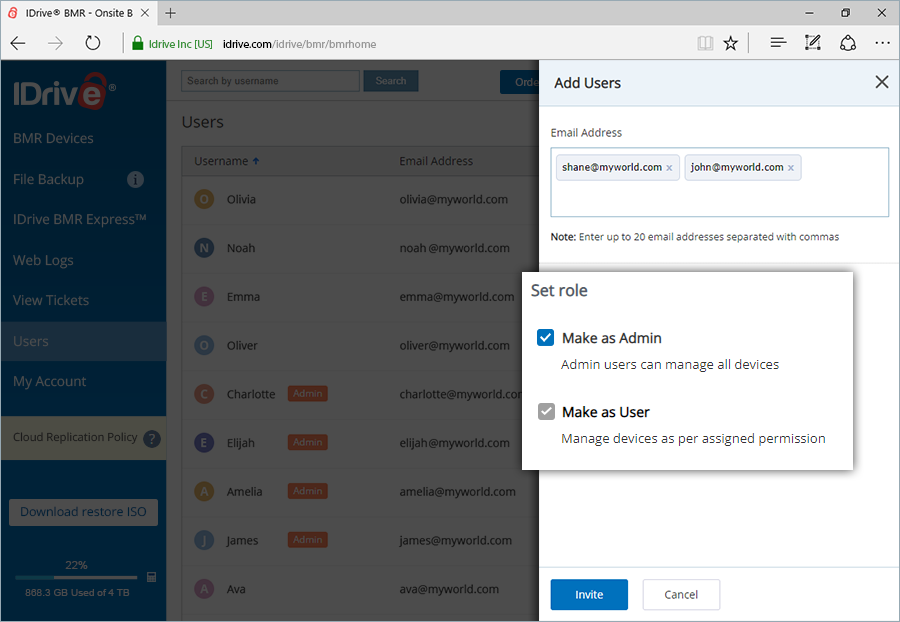This screenshot has height=622, width=900.
Task: Open the Make a Web Note tool
Action: click(x=812, y=43)
